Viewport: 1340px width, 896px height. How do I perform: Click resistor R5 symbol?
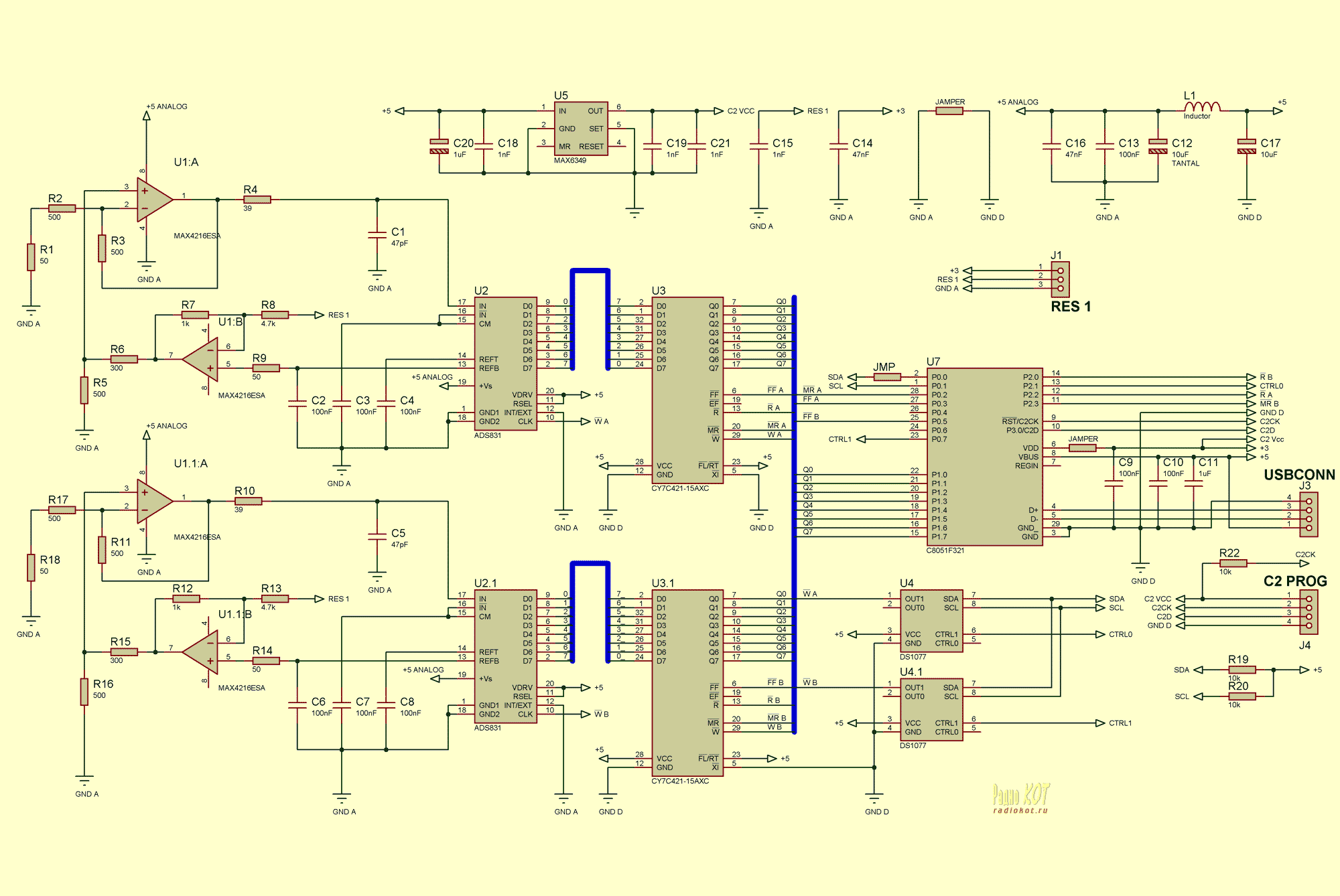coord(84,390)
